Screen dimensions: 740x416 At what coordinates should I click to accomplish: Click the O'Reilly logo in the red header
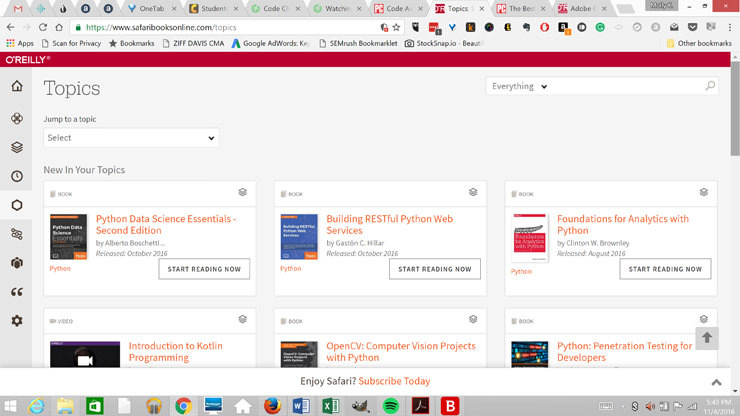[27, 60]
